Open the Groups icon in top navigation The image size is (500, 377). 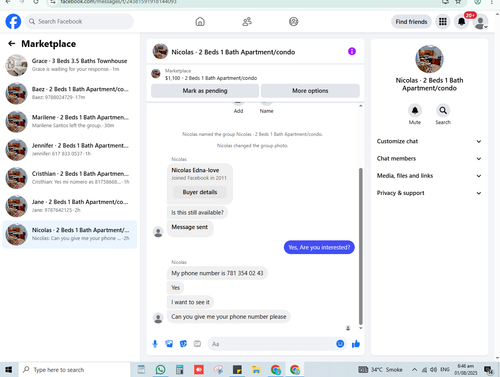point(293,22)
